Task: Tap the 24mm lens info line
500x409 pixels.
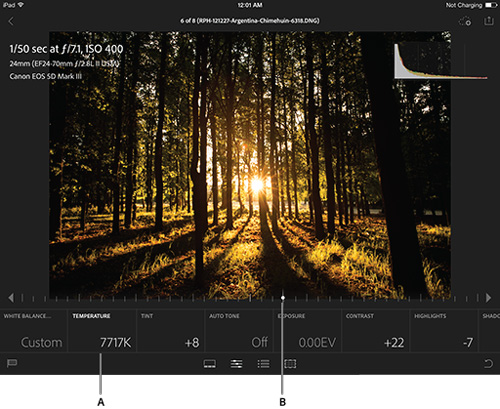Action: [64, 63]
